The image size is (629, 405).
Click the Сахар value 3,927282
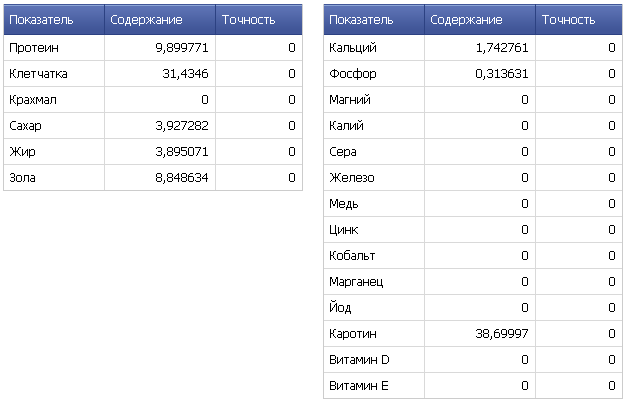[182, 126]
